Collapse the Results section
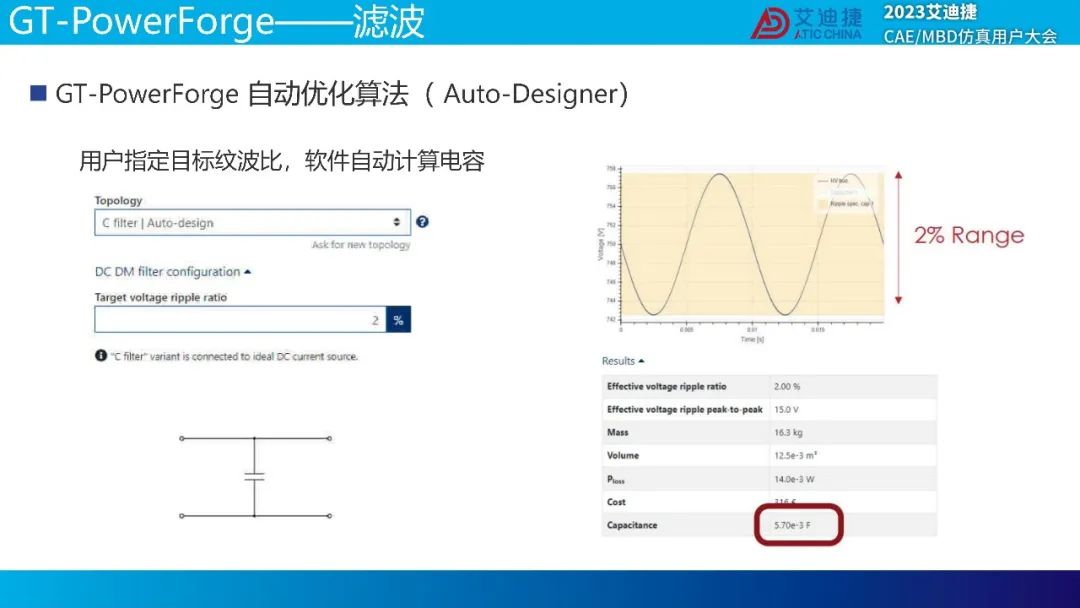 pos(623,361)
